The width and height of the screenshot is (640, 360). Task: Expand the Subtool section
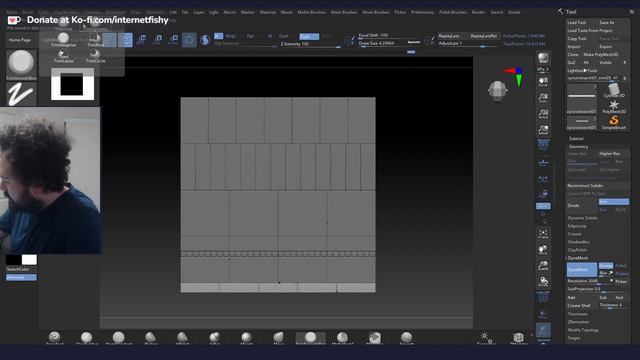coord(576,138)
